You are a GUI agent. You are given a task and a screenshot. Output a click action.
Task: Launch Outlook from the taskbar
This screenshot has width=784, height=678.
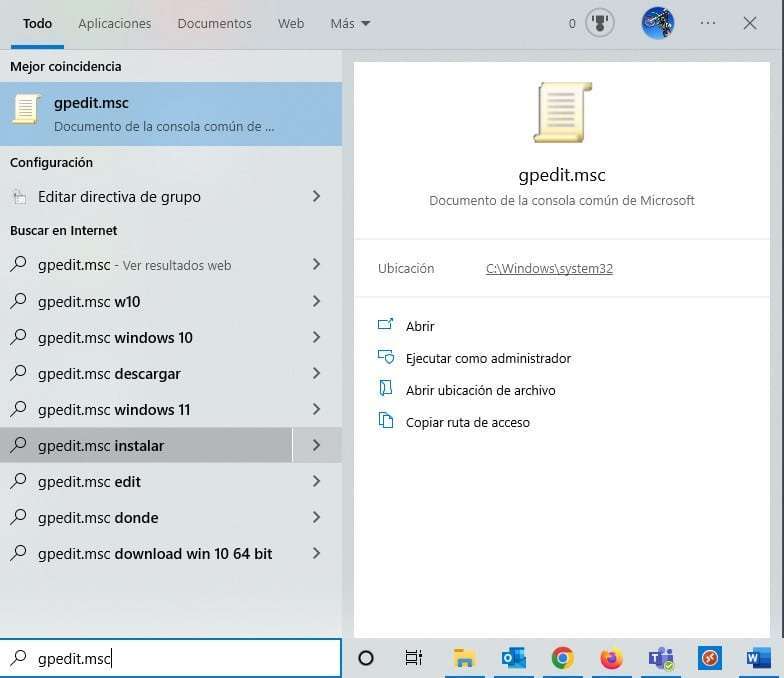click(514, 658)
